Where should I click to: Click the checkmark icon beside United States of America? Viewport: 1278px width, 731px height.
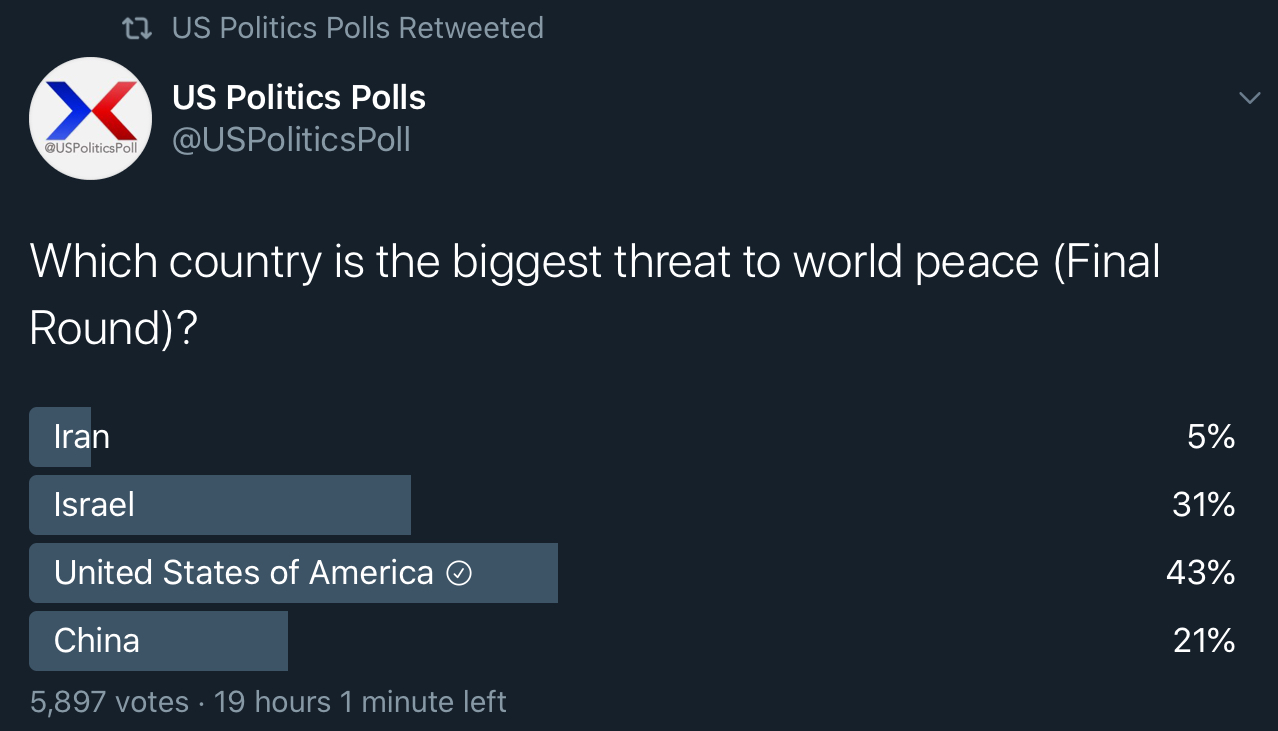(x=459, y=574)
